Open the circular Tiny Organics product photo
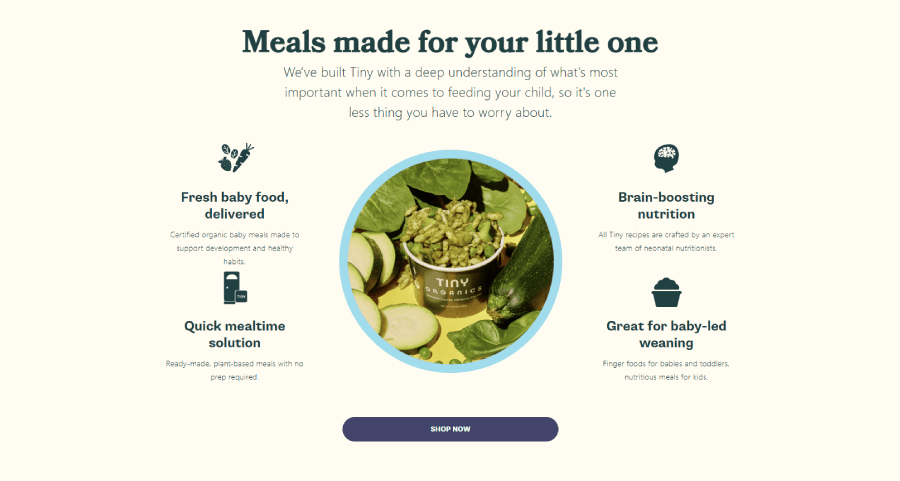900x481 pixels. click(x=451, y=262)
